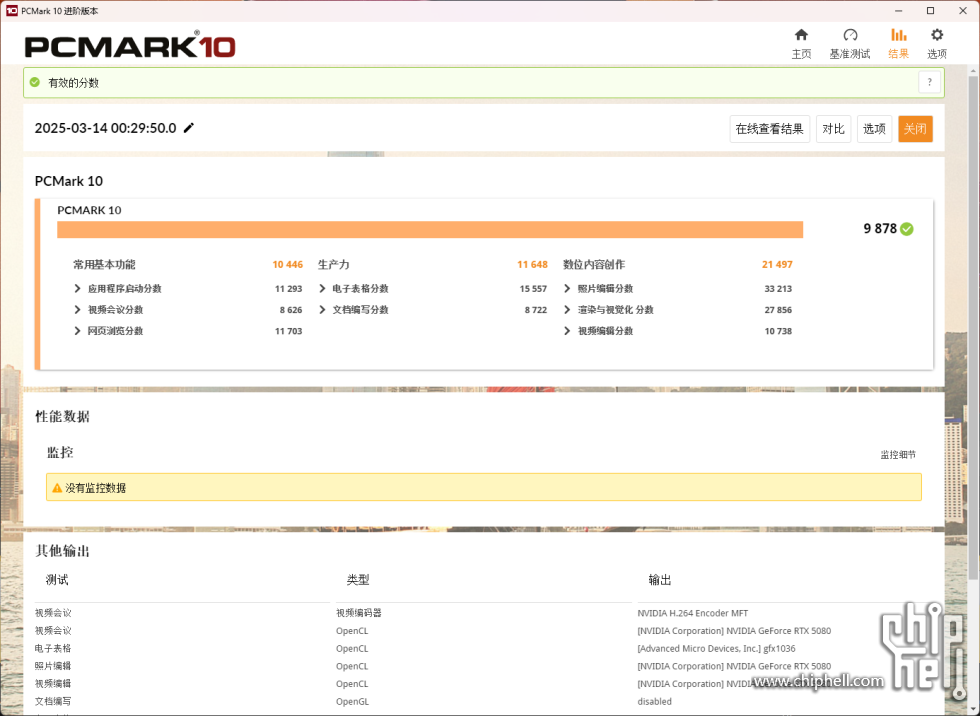Click the benchmark gauge icon
The image size is (980, 716).
[x=850, y=34]
